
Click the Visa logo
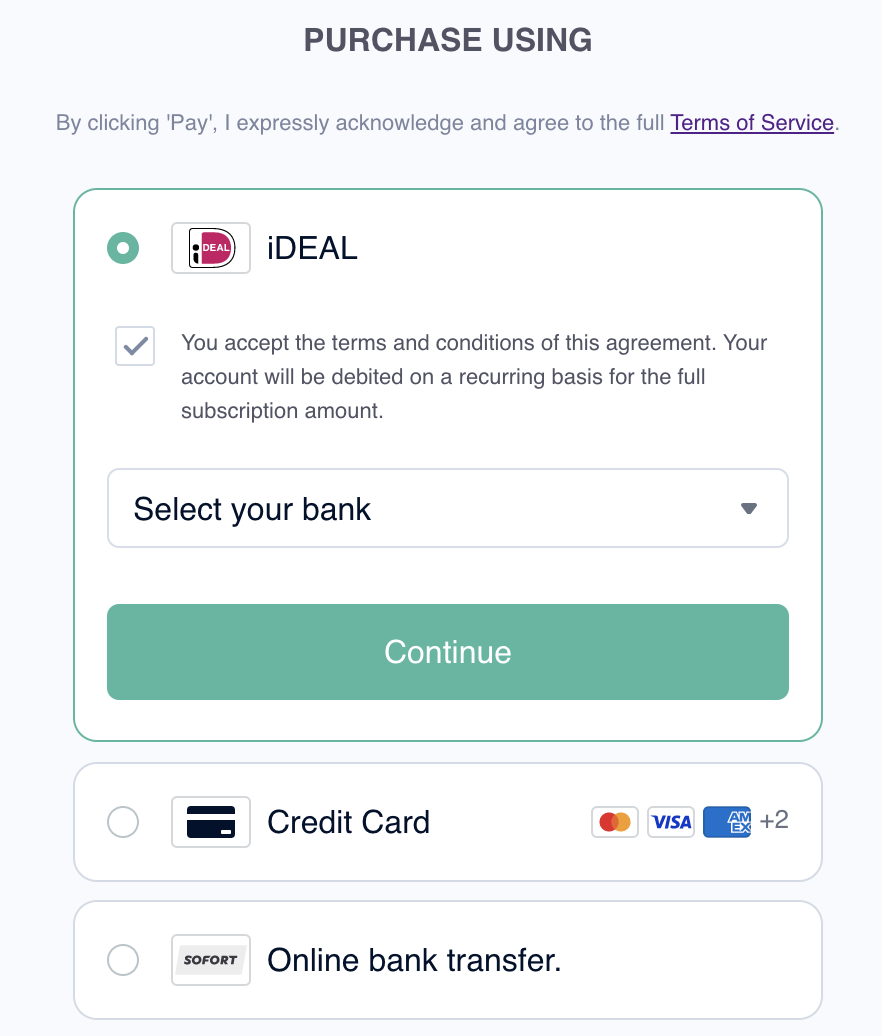coord(671,822)
